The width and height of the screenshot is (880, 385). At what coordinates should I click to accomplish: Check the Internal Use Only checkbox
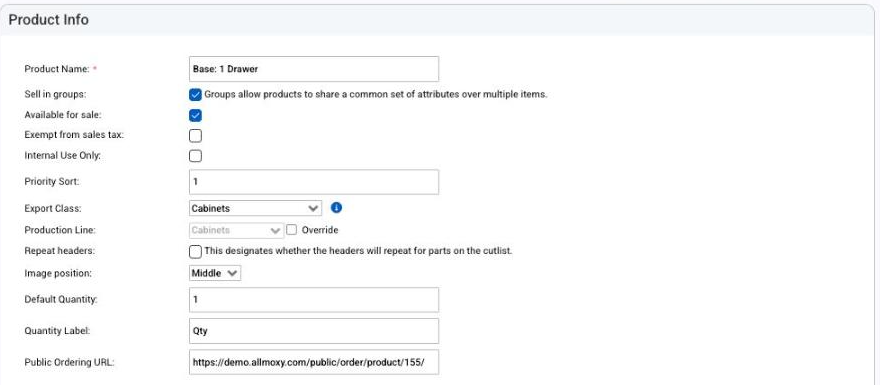[195, 156]
